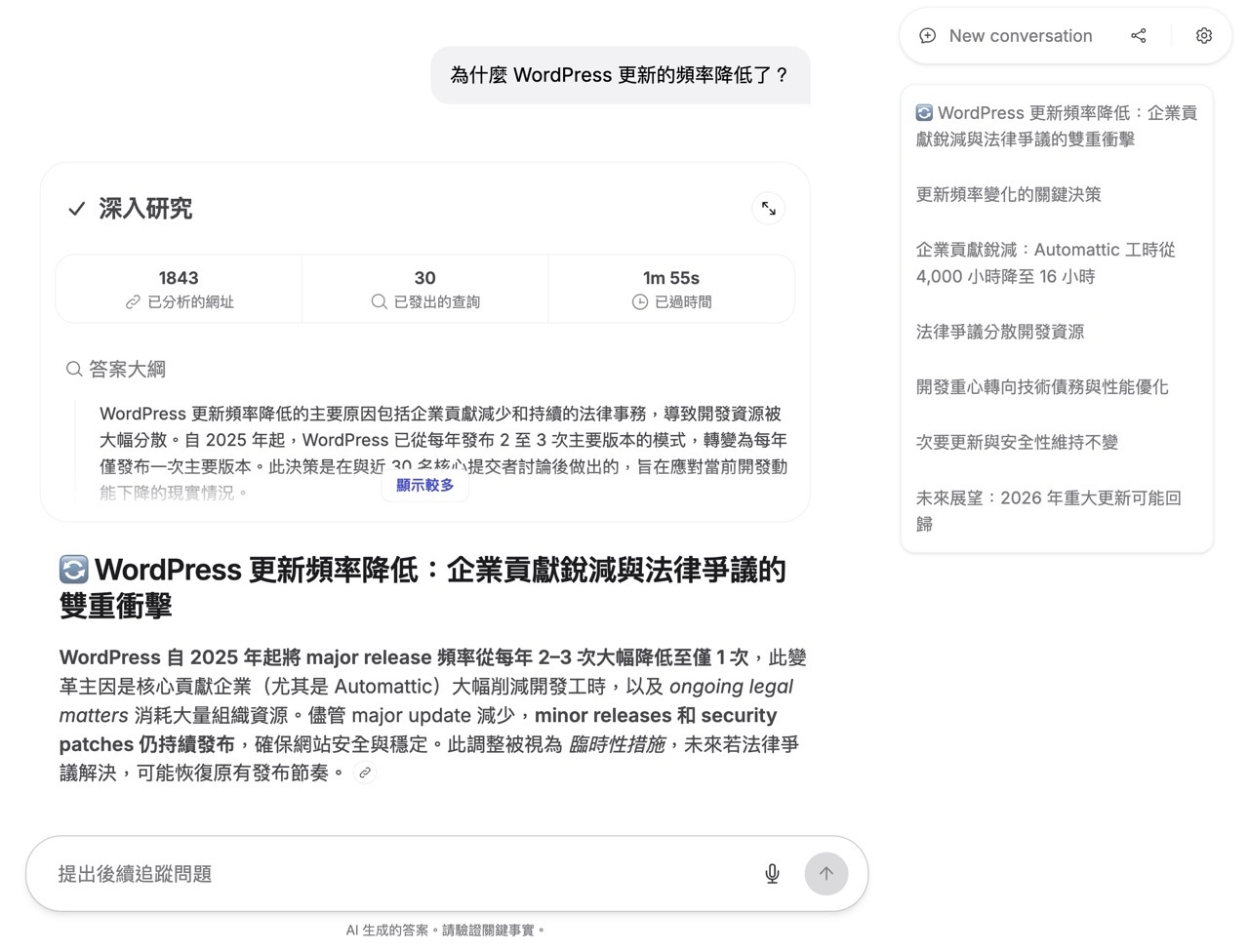Expand the 深入研究 panel with arrows icon
1249x952 pixels.
[x=769, y=209]
